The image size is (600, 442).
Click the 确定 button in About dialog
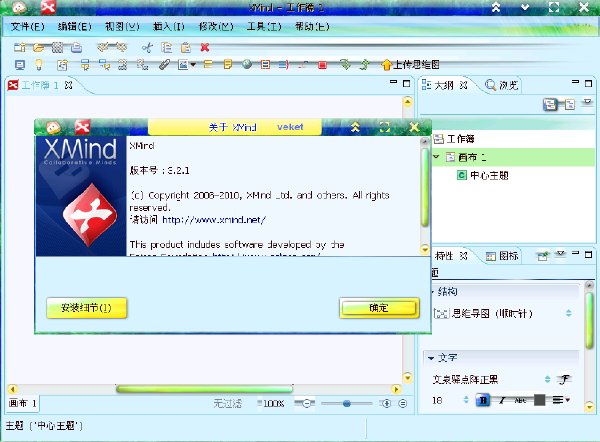click(x=379, y=308)
